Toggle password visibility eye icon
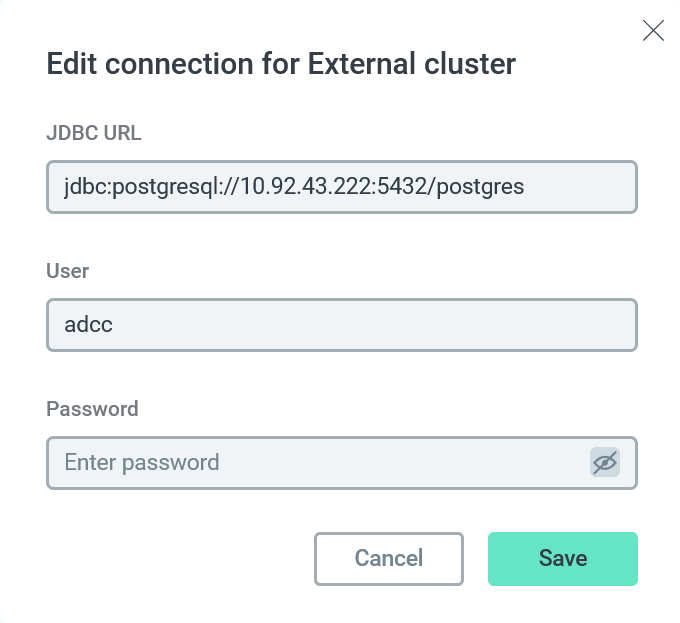The width and height of the screenshot is (680, 623). 604,462
